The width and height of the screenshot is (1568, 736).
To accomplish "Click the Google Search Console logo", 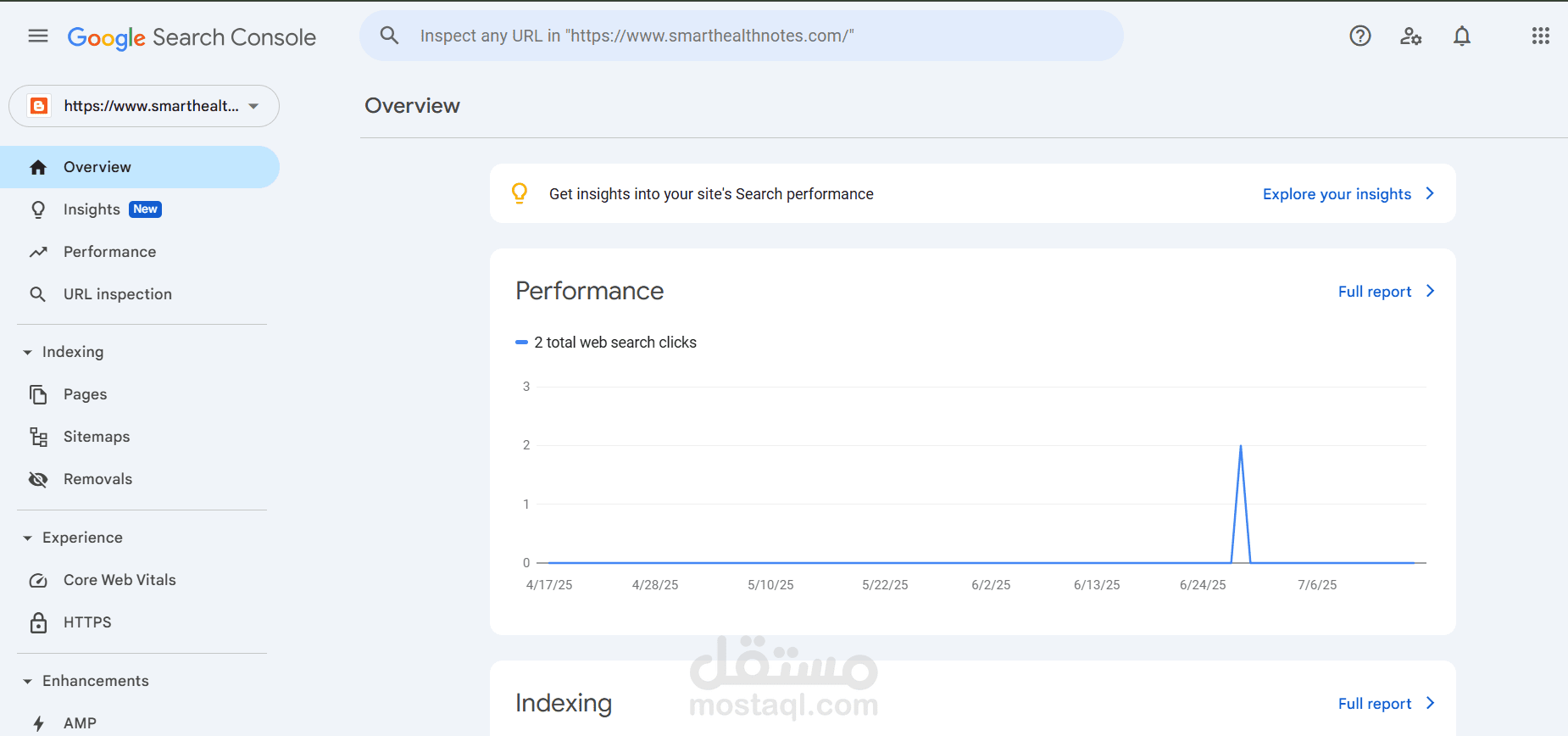I will click(x=192, y=37).
